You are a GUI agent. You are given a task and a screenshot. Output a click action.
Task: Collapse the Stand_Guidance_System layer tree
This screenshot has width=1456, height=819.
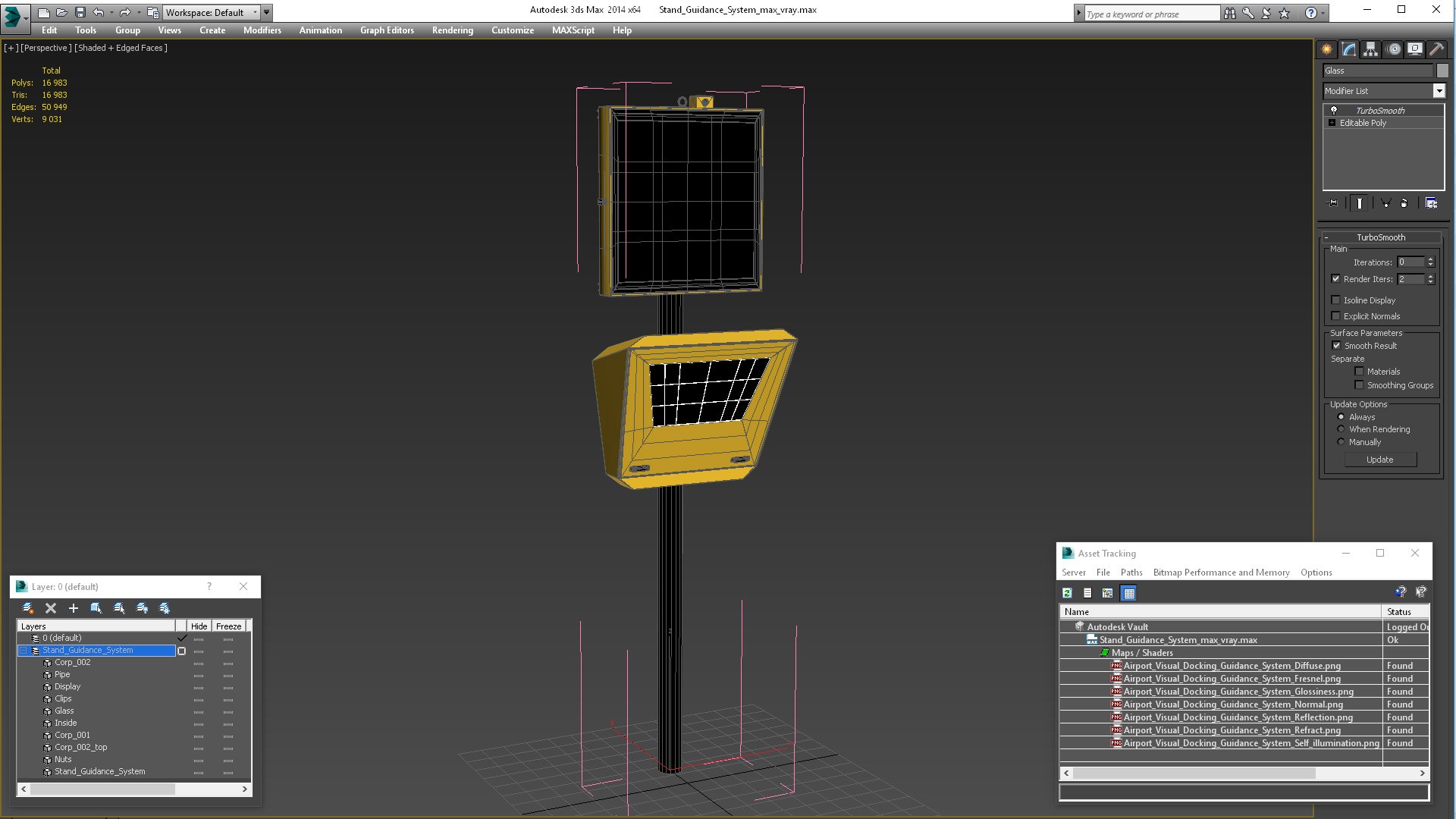coord(24,651)
